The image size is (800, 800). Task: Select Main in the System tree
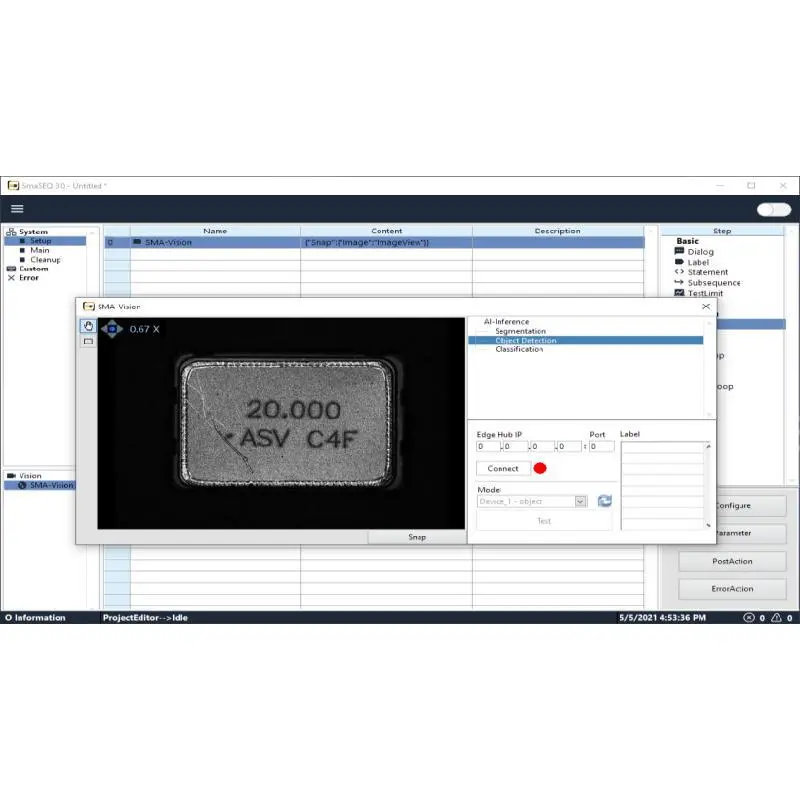click(x=40, y=250)
